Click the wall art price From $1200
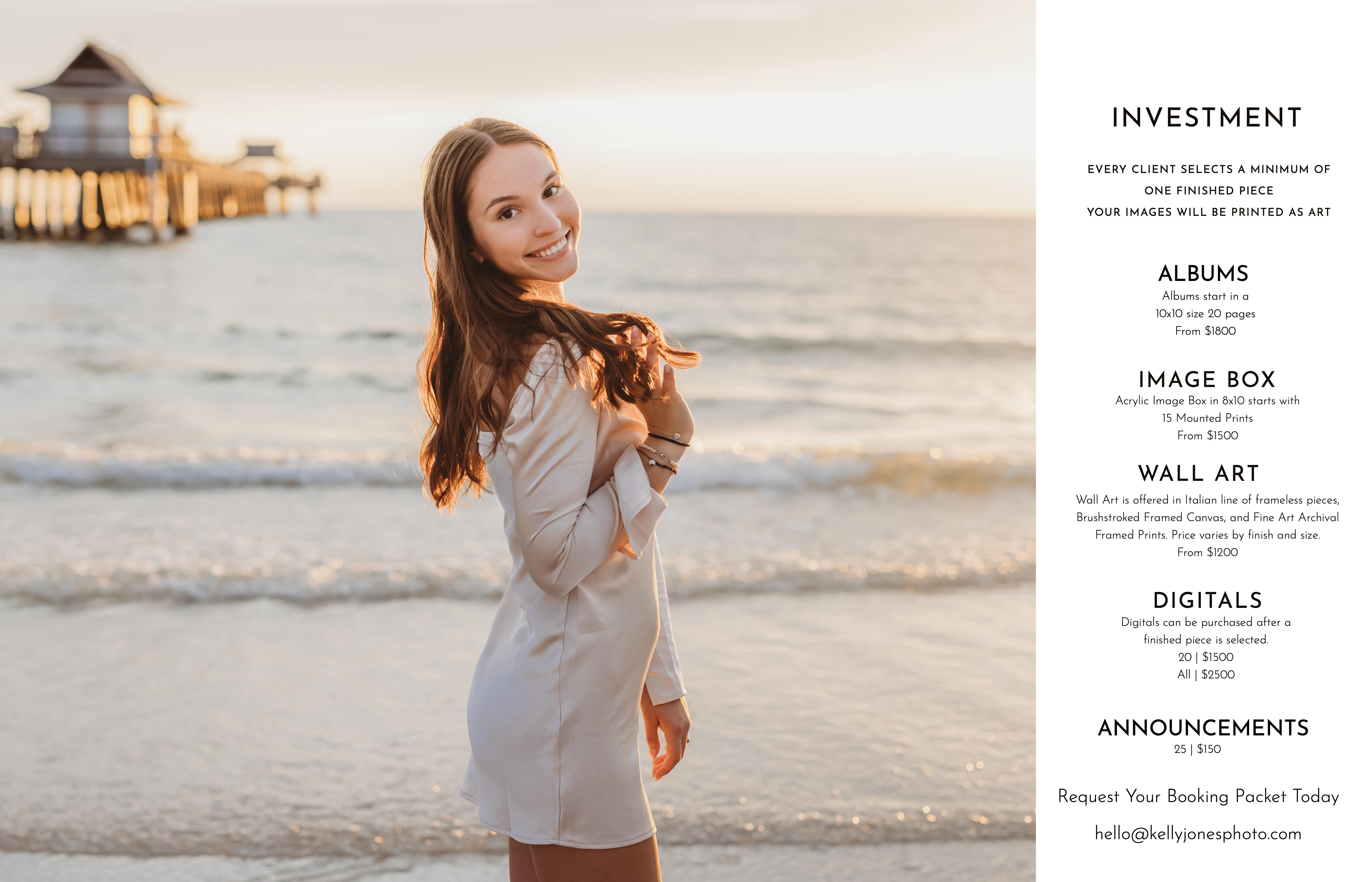Image resolution: width=1372 pixels, height=882 pixels. pos(1207,552)
